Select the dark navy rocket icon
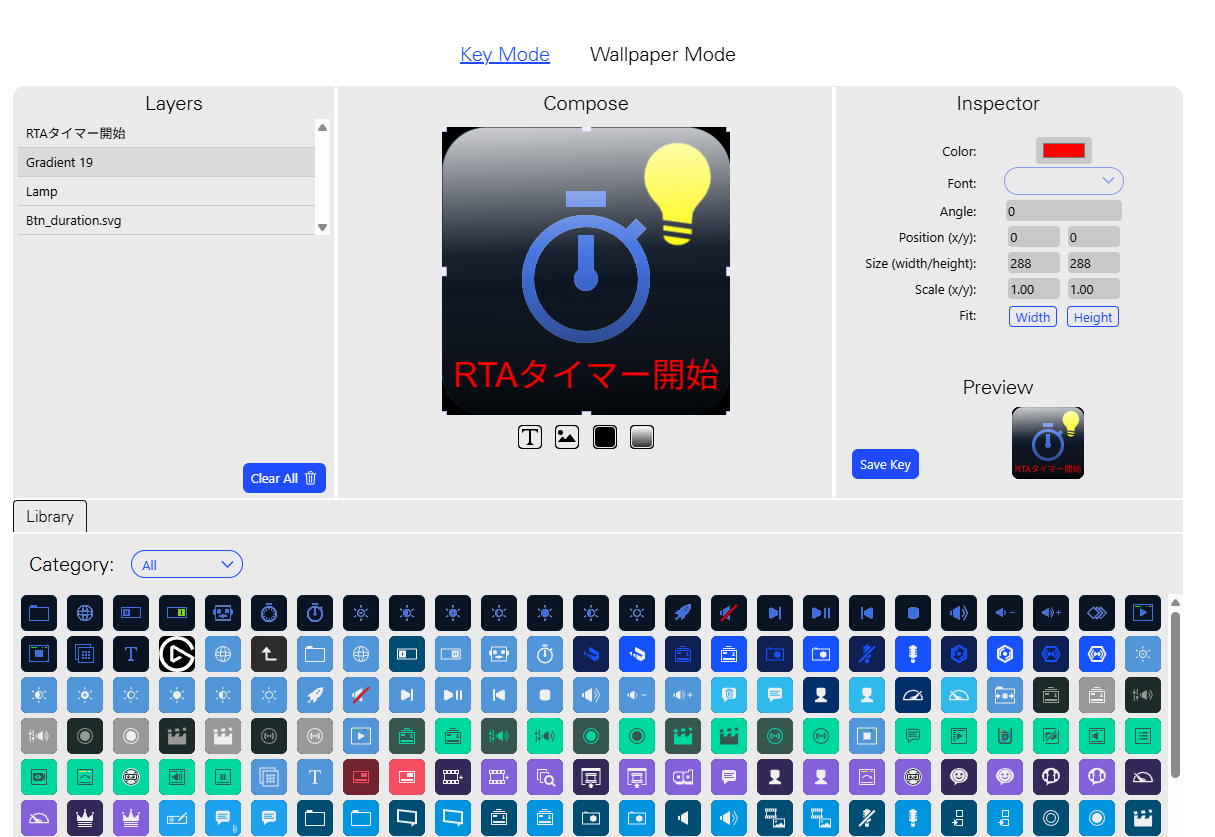 683,613
